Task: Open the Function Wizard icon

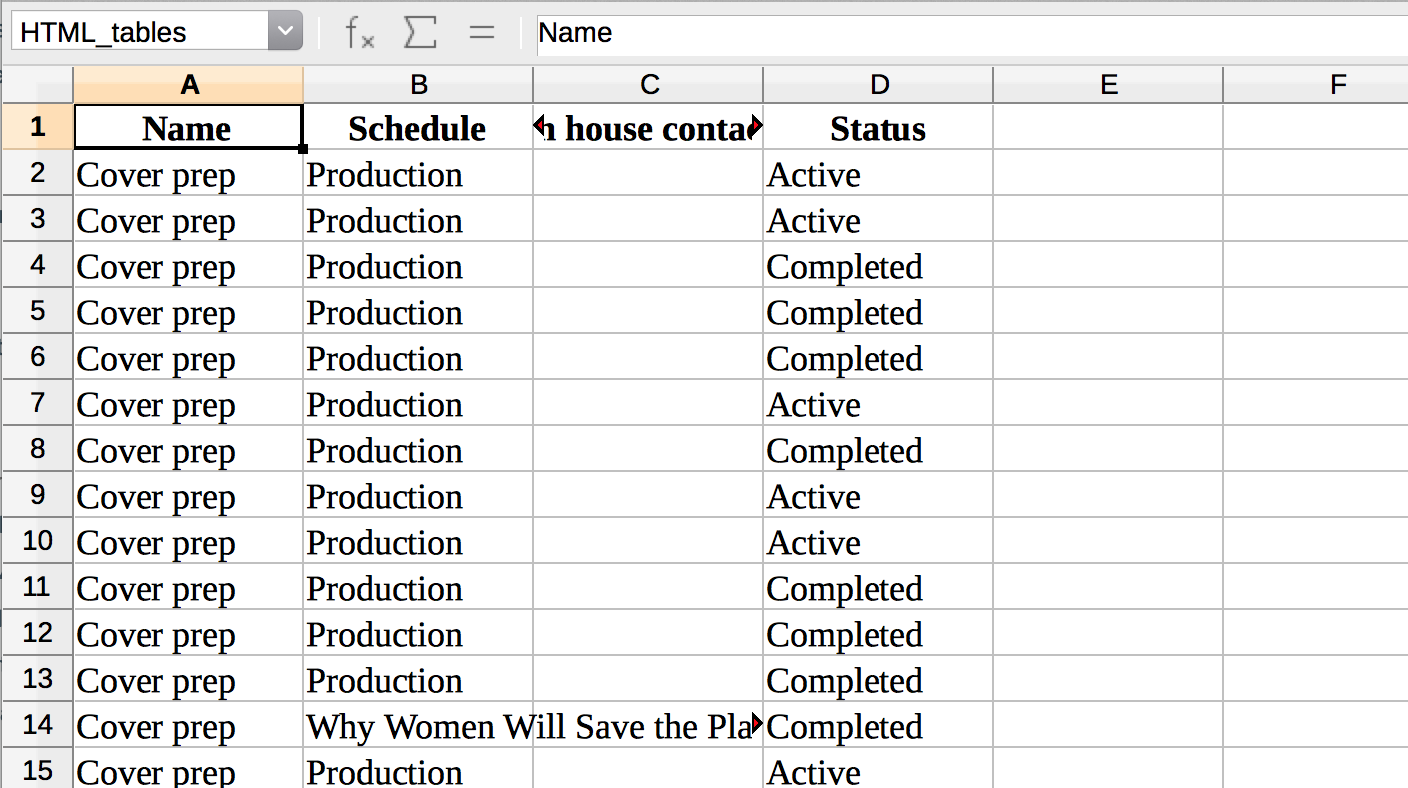Action: 359,33
